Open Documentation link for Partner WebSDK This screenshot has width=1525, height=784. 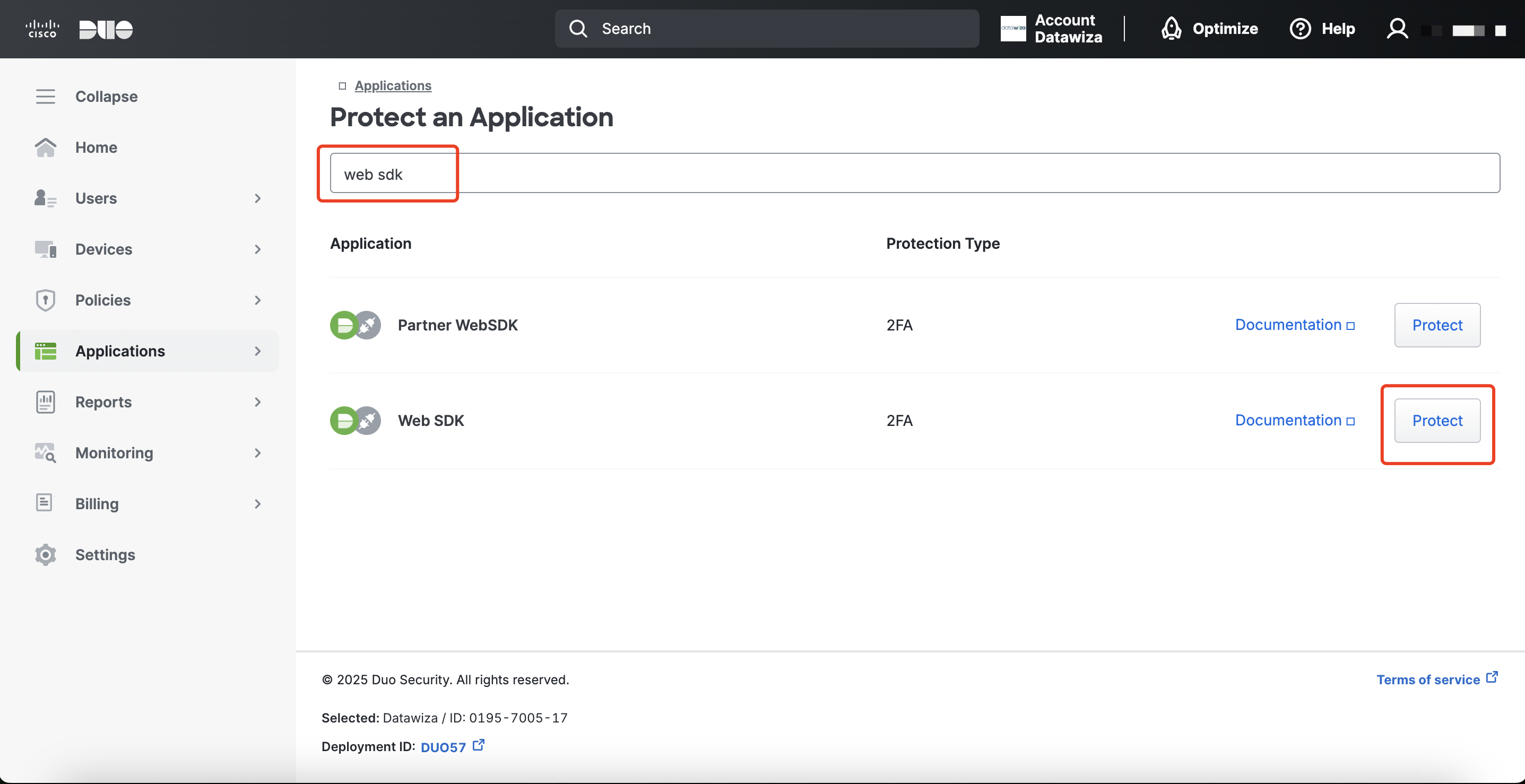click(1294, 325)
